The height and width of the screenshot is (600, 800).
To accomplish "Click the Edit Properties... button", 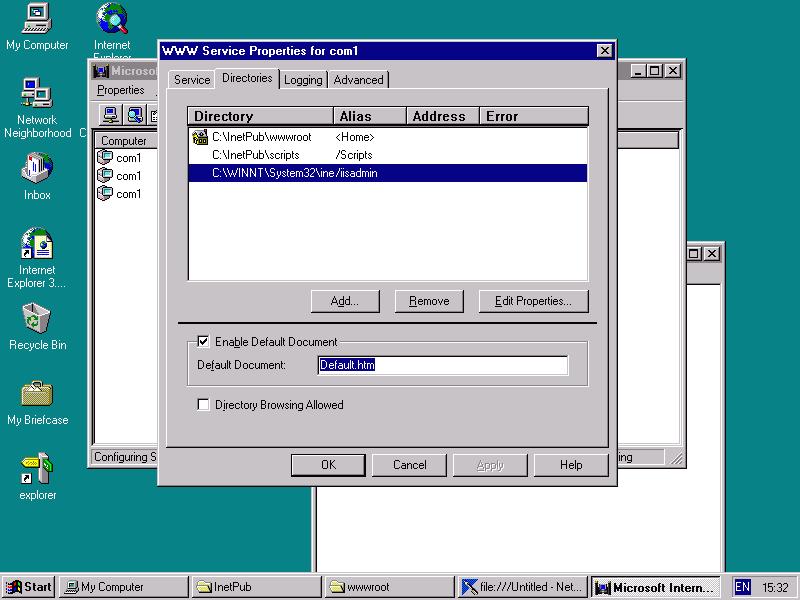I will click(533, 301).
